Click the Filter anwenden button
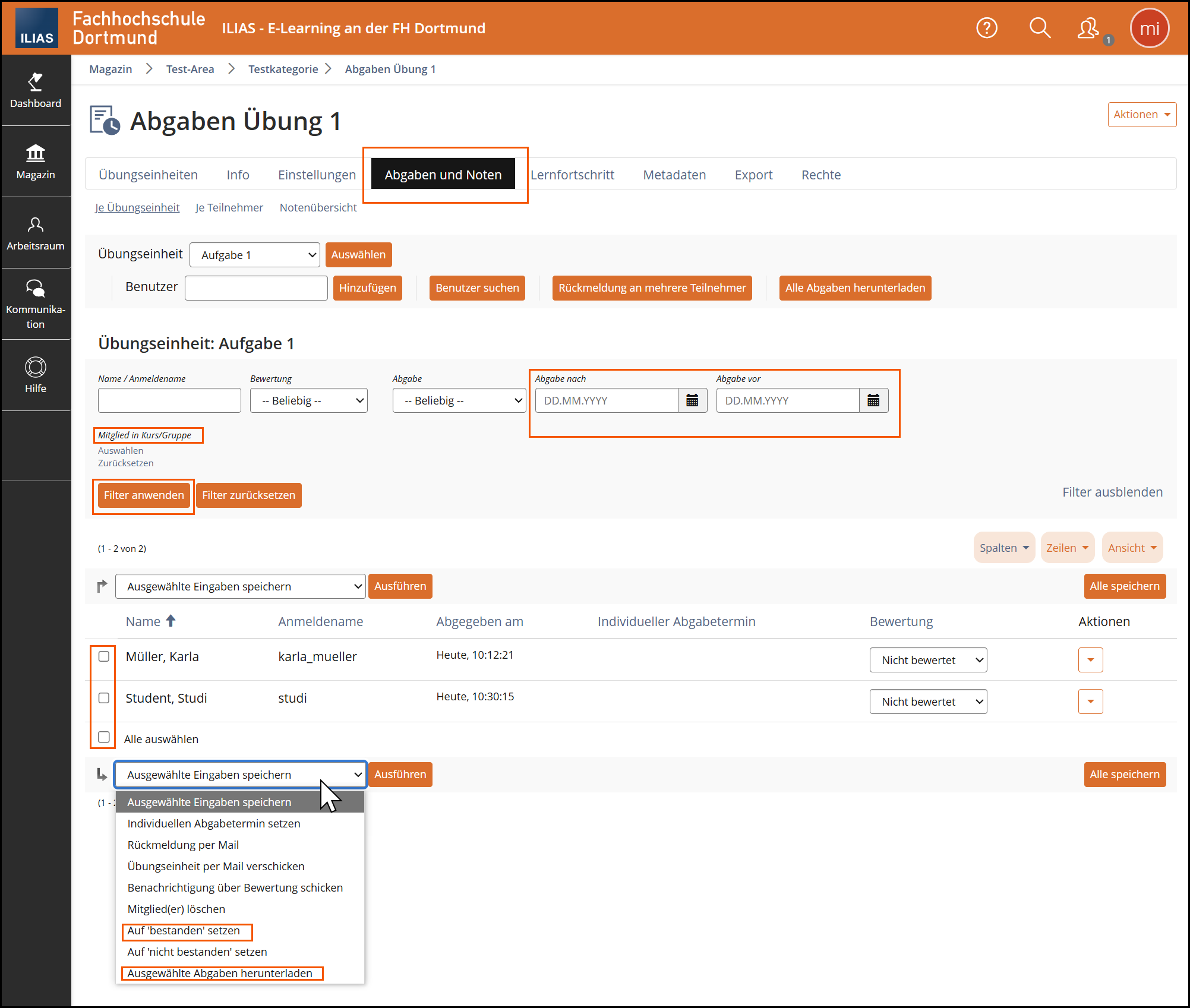Viewport: 1190px width, 1008px height. 144,495
